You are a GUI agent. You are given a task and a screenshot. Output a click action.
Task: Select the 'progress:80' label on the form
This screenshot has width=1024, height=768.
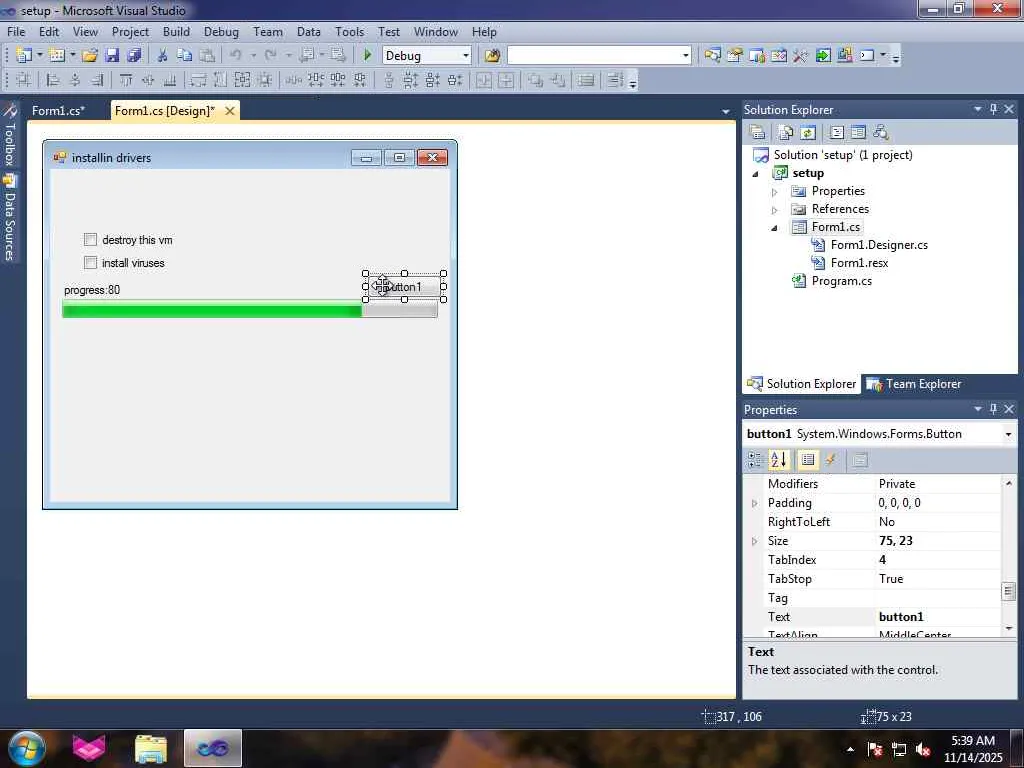(x=92, y=290)
